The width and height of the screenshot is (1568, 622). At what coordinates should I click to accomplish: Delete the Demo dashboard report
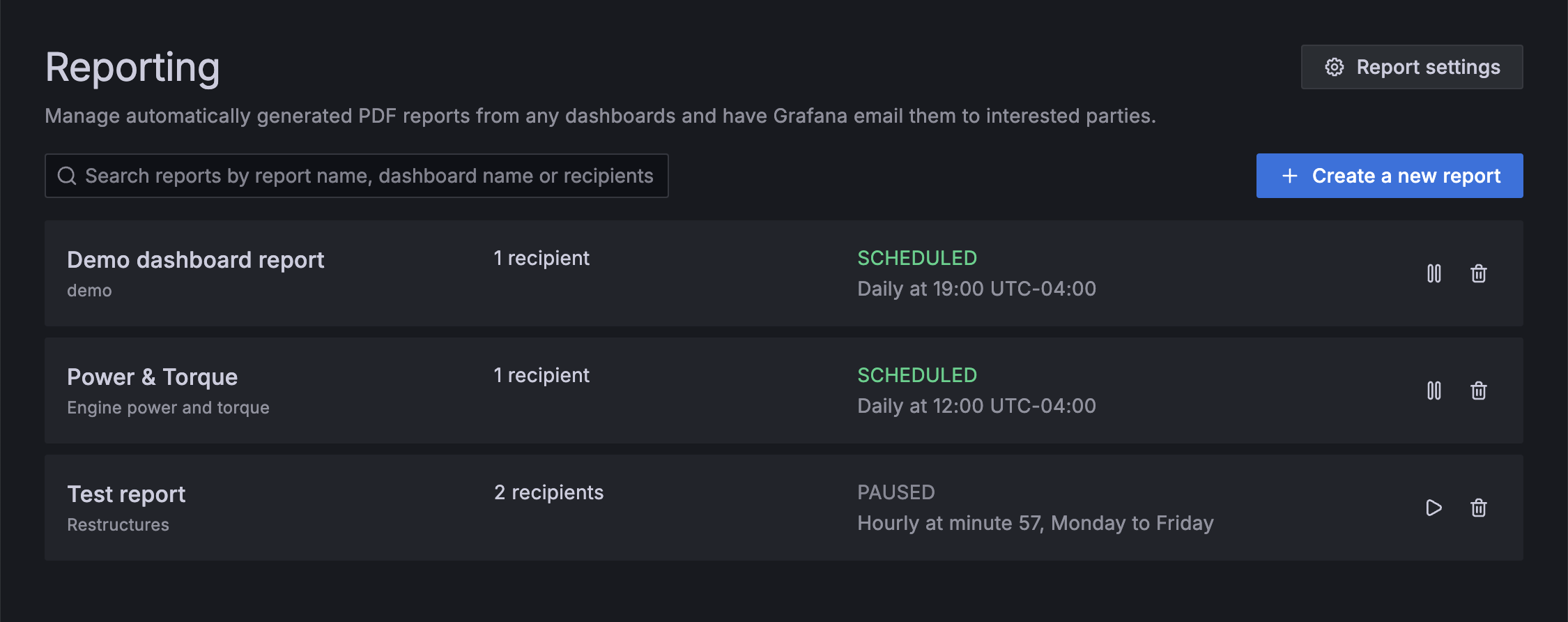1479,273
